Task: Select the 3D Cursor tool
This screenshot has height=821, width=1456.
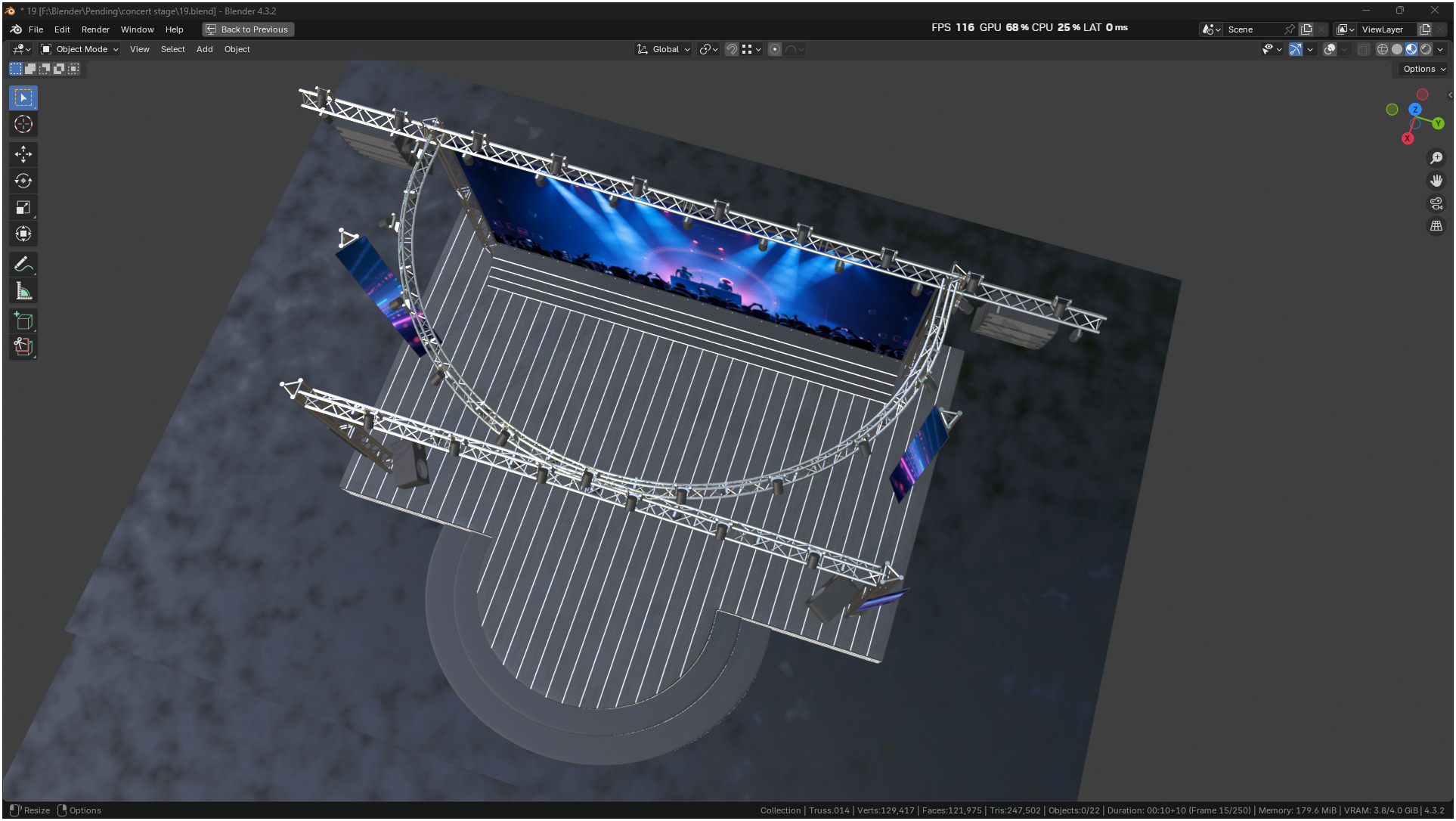Action: point(23,124)
